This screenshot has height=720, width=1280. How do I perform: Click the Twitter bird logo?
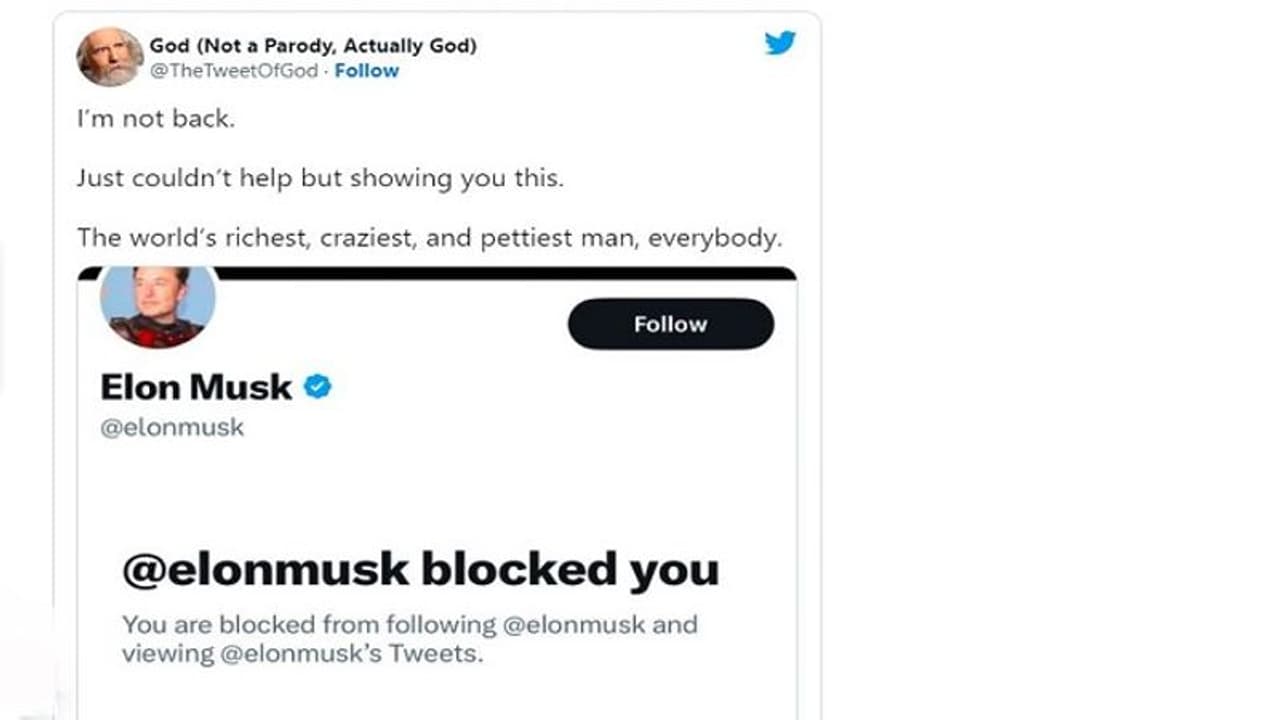click(x=780, y=43)
